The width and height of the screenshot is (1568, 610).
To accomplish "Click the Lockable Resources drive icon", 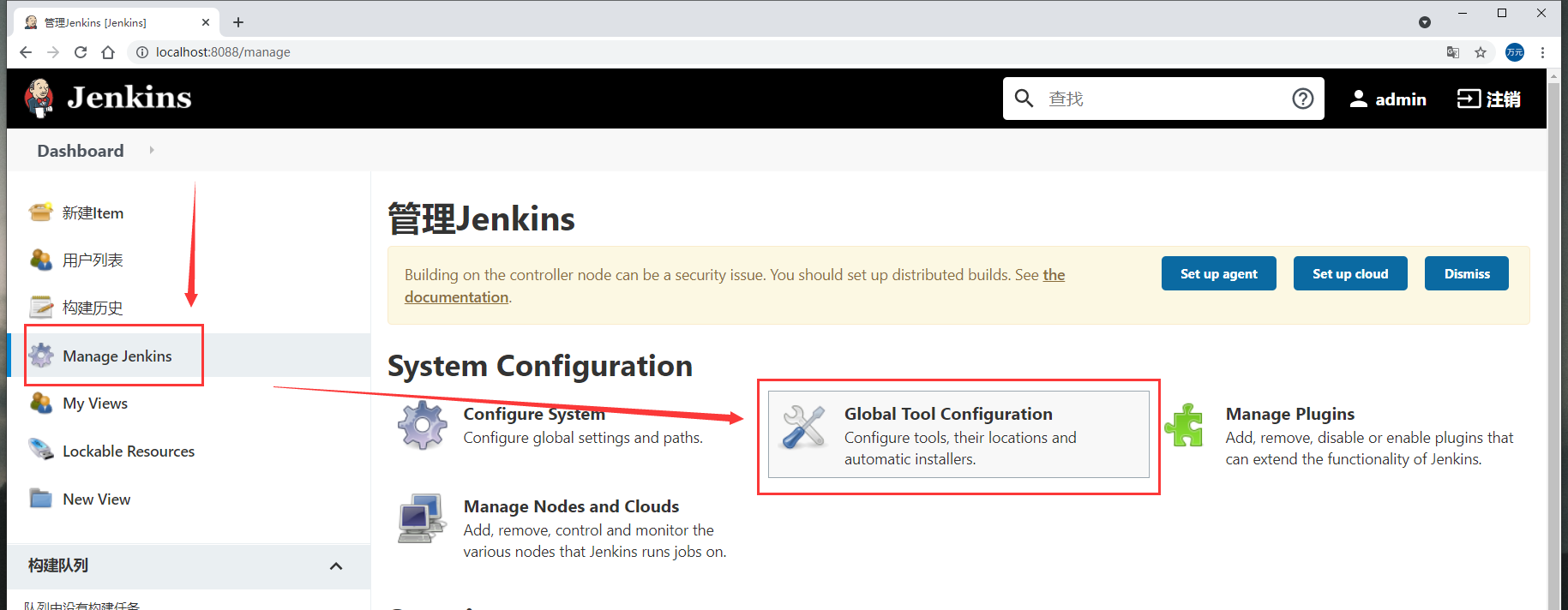I will pos(40,451).
